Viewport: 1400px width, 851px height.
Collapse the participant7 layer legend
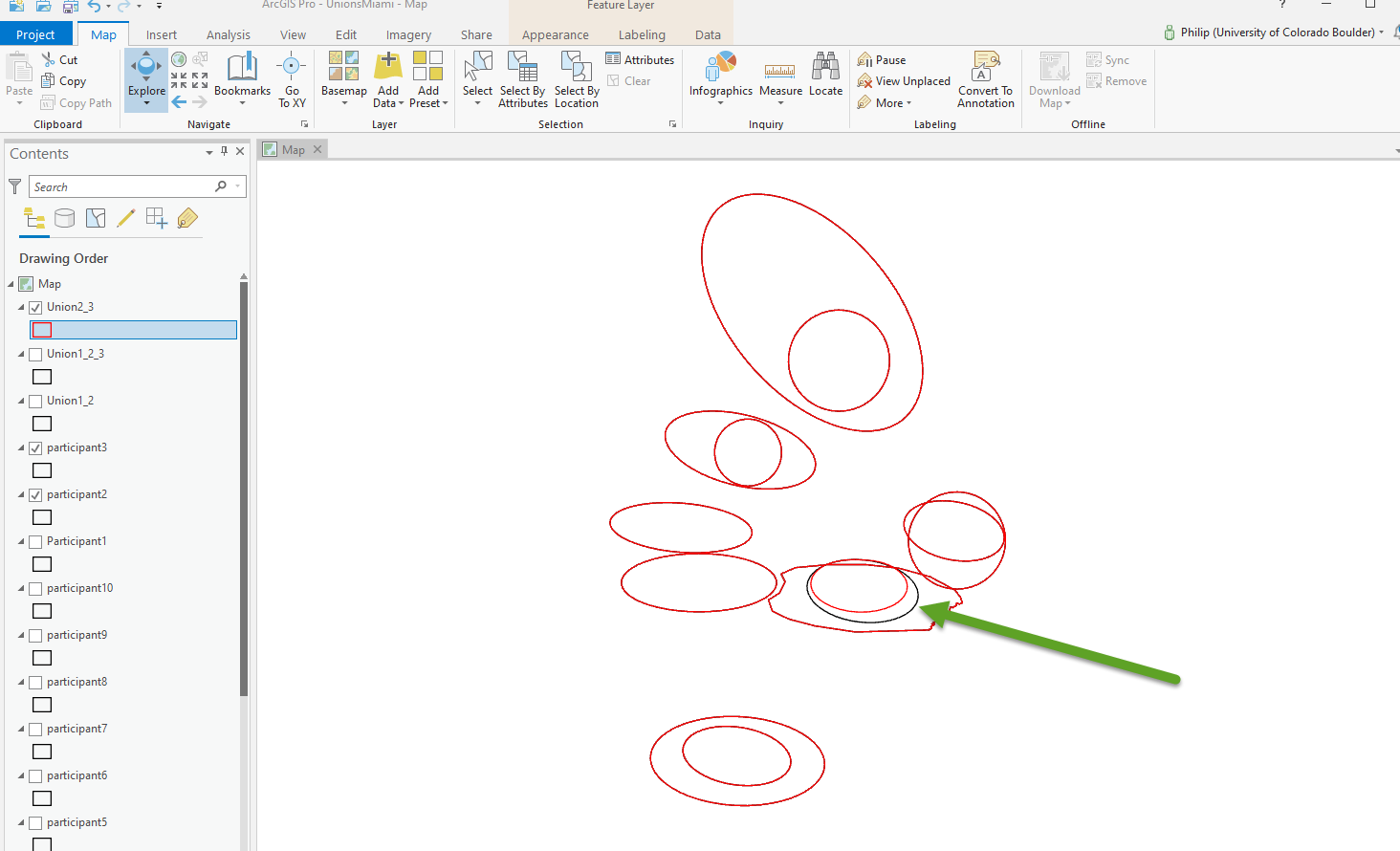click(x=21, y=729)
